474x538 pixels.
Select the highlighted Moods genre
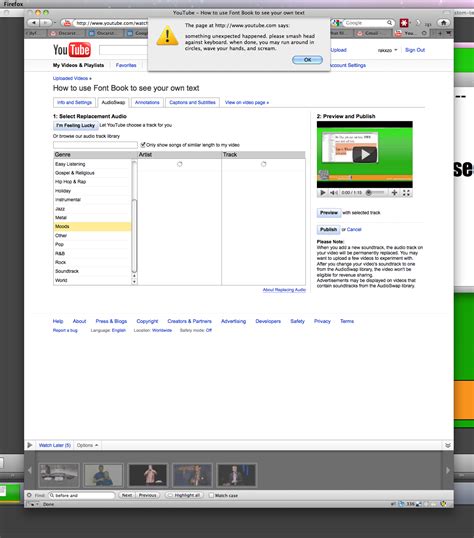click(92, 226)
